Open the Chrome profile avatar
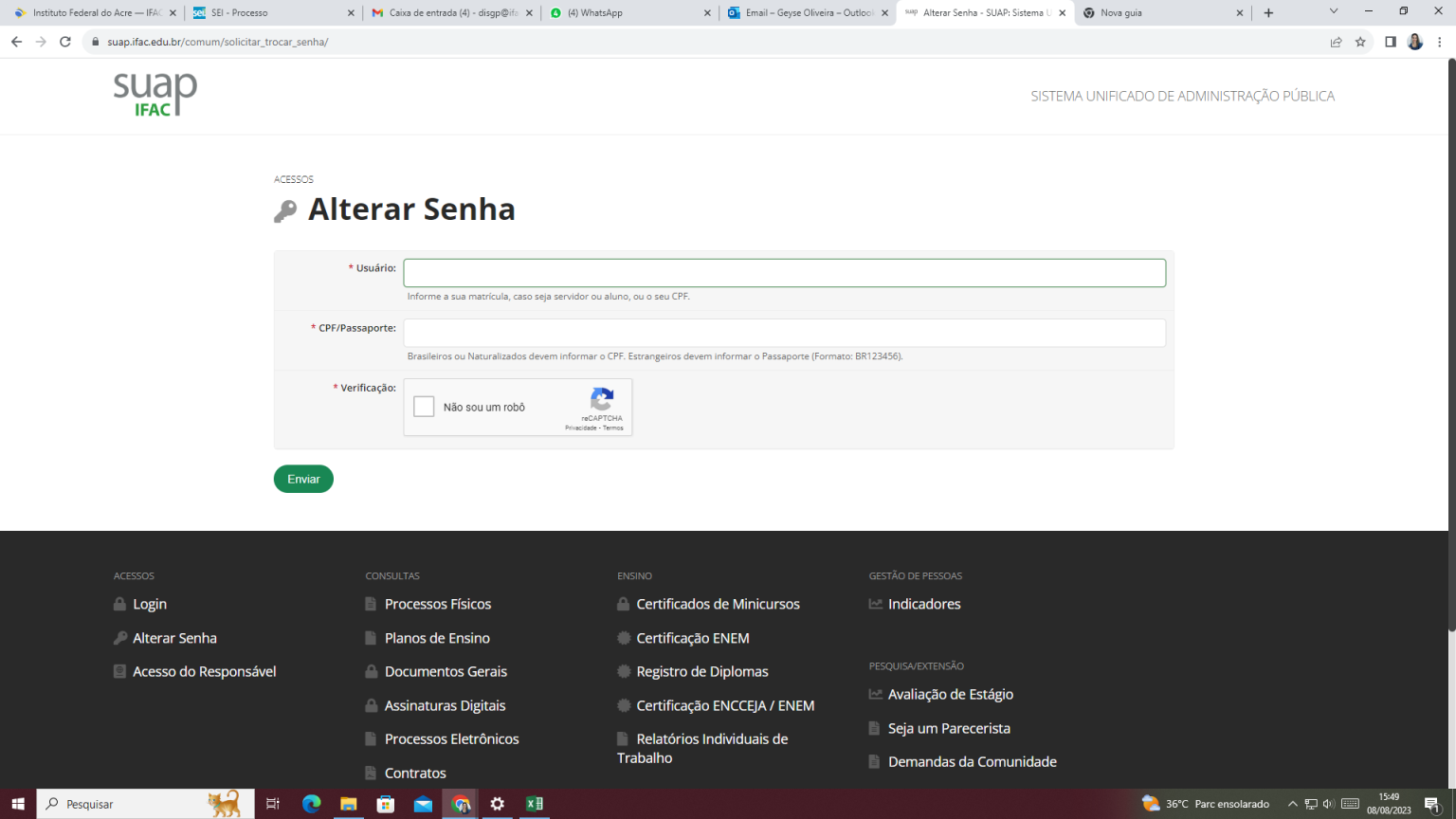Image resolution: width=1456 pixels, height=819 pixels. pos(1415,42)
